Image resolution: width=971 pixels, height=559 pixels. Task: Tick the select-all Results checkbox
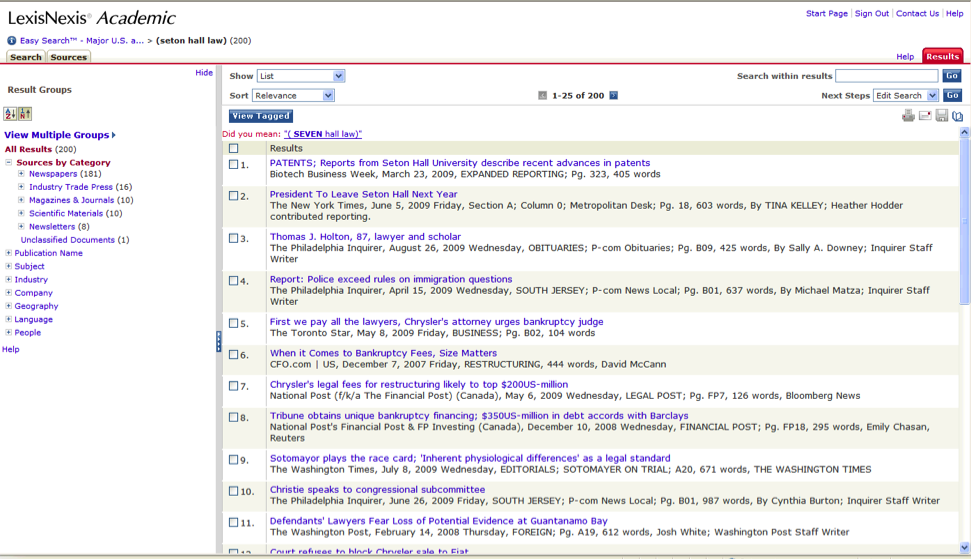(x=233, y=149)
